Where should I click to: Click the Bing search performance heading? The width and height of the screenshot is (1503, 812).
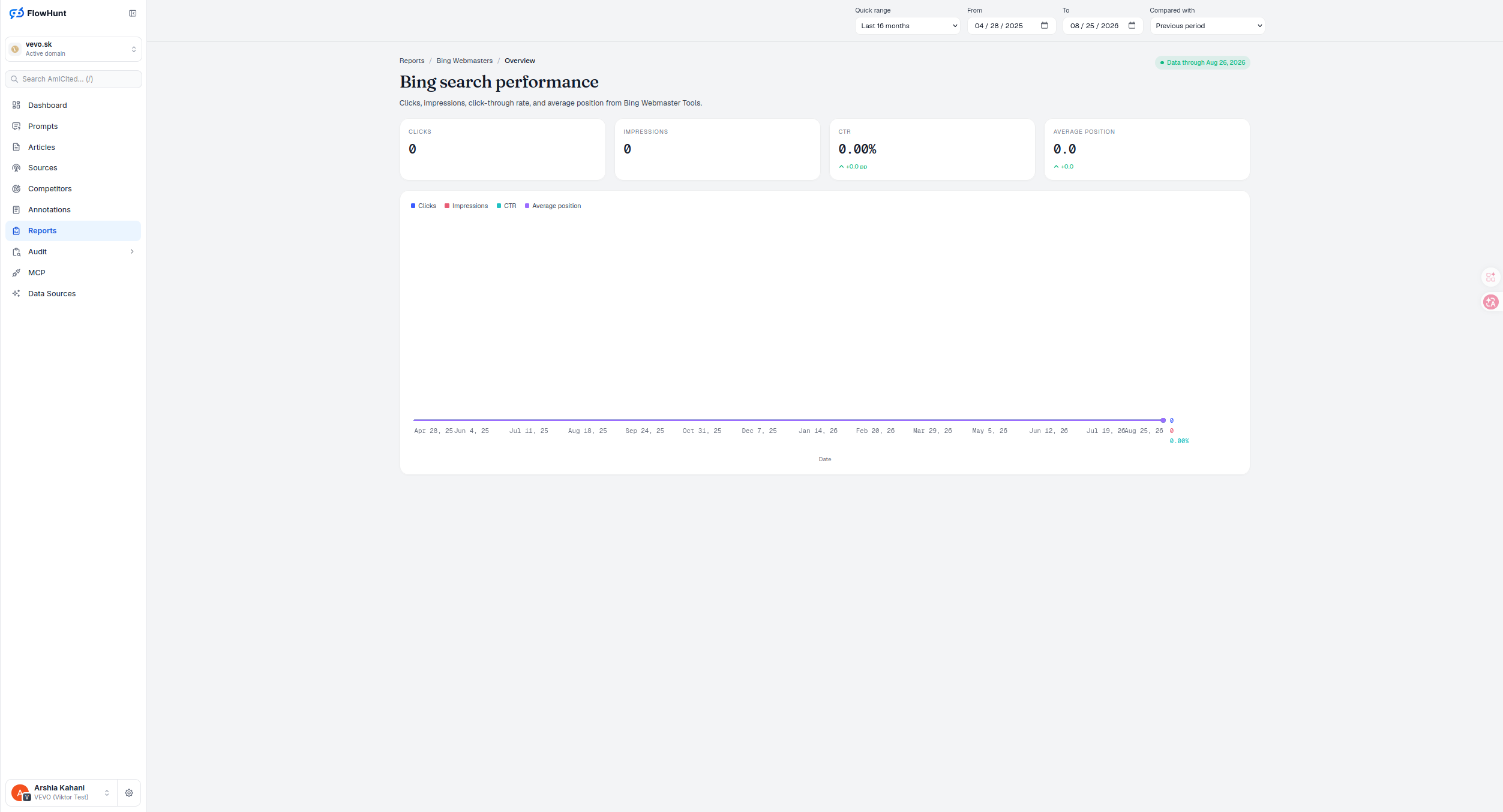pyautogui.click(x=499, y=82)
